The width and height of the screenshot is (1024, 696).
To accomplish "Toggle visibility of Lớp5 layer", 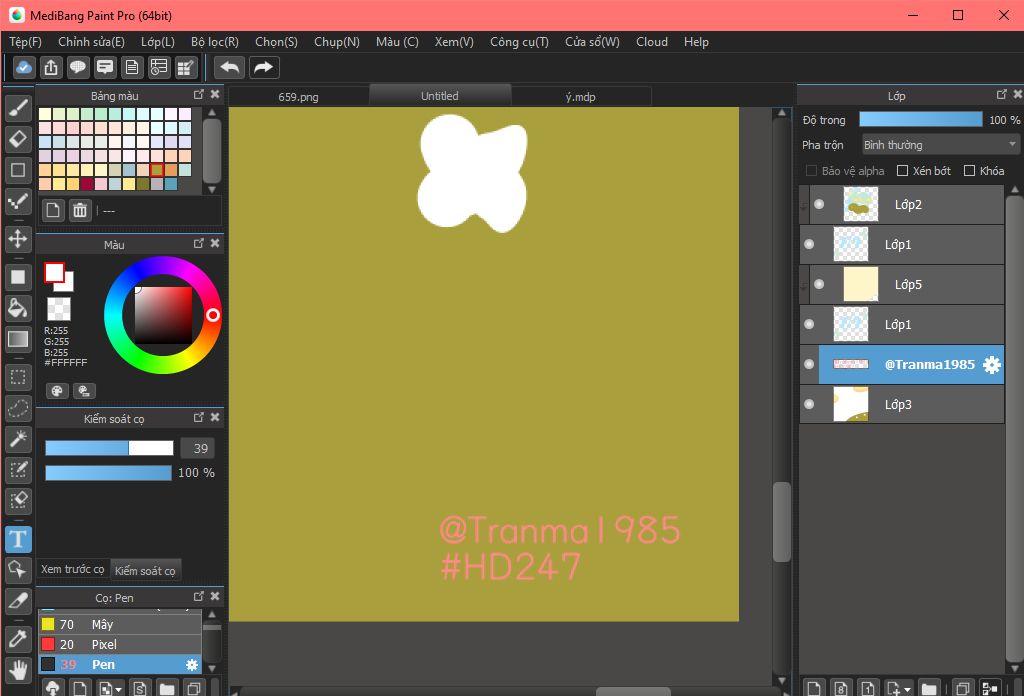I will tap(819, 284).
